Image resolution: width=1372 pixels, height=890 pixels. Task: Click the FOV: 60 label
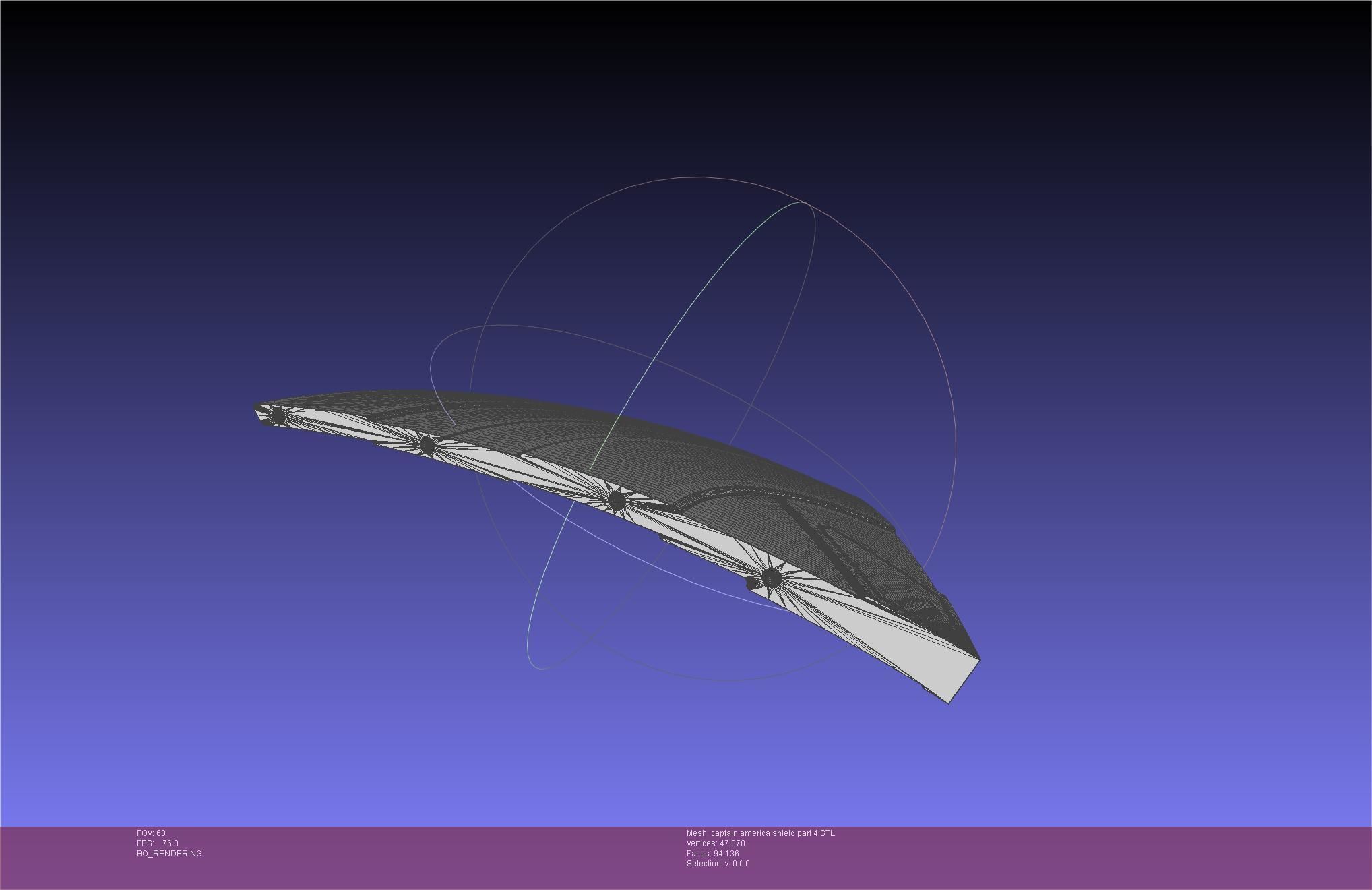click(151, 833)
